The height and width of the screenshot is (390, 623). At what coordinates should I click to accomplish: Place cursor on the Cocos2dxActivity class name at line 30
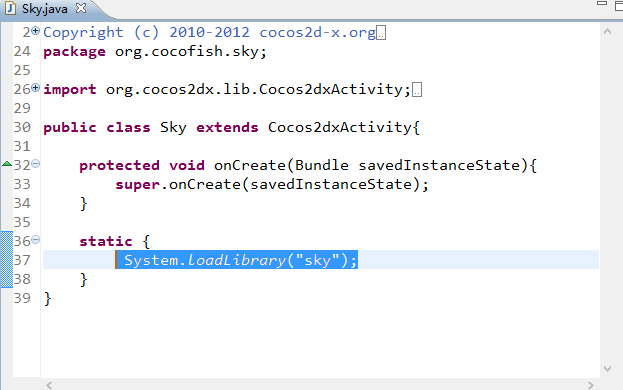(340, 127)
